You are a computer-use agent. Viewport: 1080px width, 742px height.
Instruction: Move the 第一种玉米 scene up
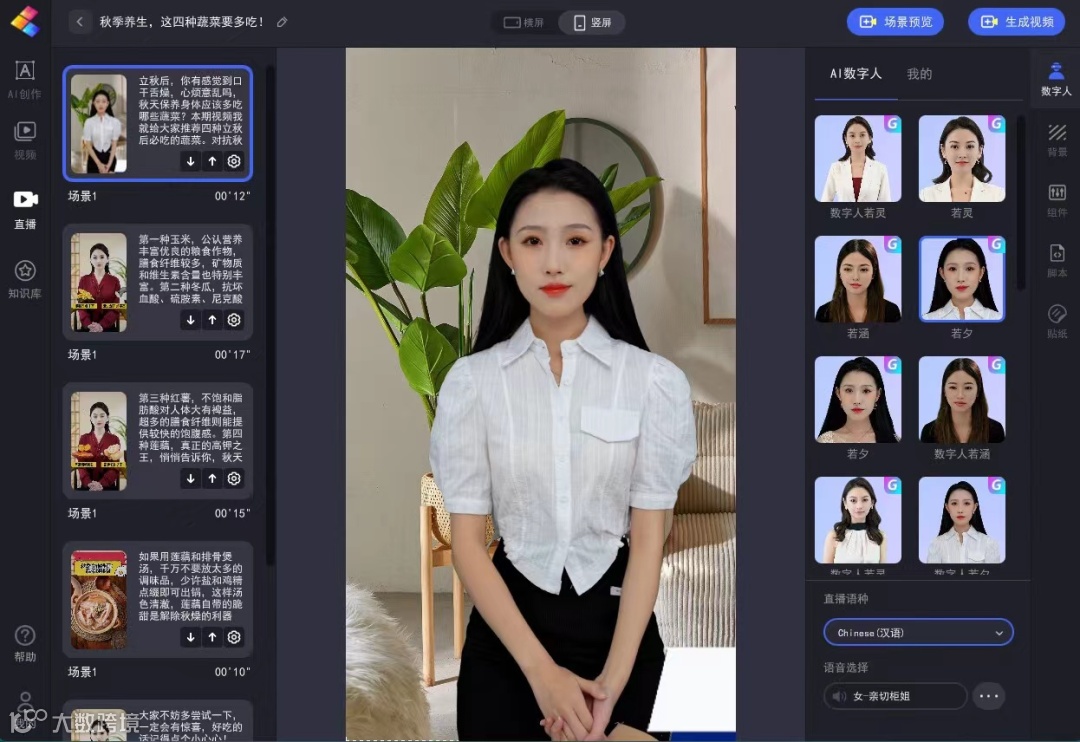[212, 320]
